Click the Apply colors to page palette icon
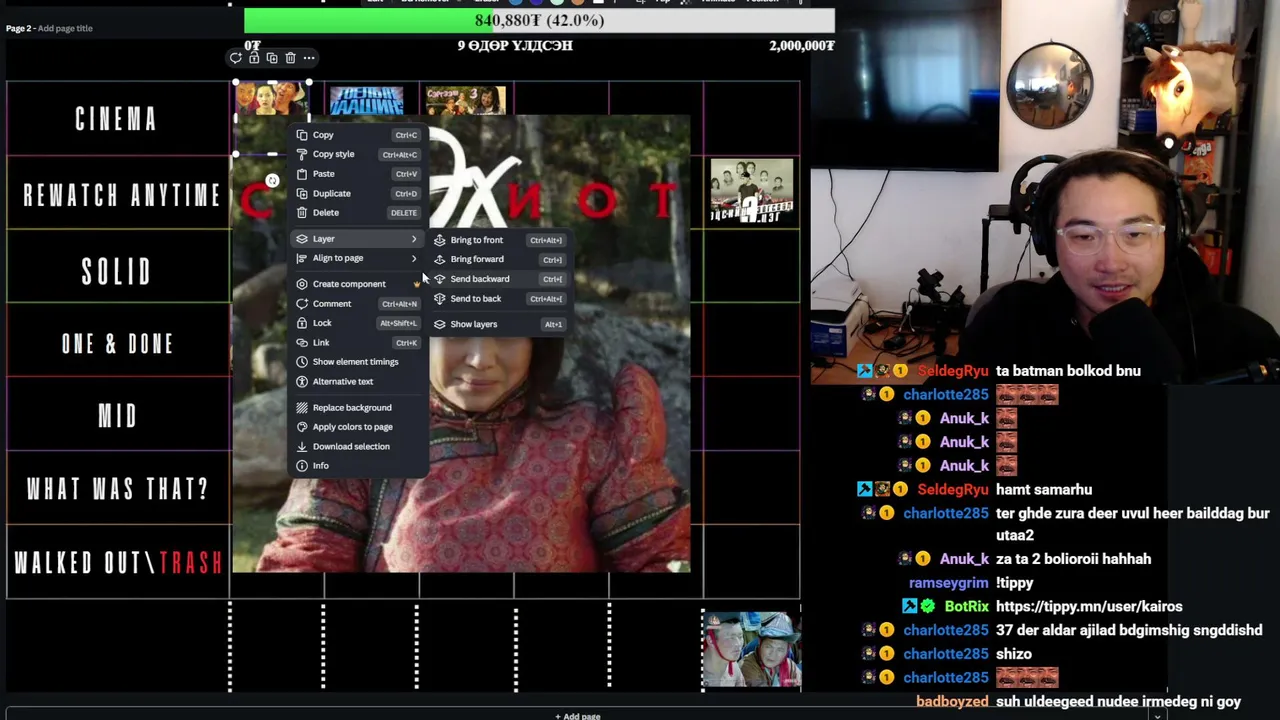This screenshot has height=720, width=1280. (x=302, y=427)
